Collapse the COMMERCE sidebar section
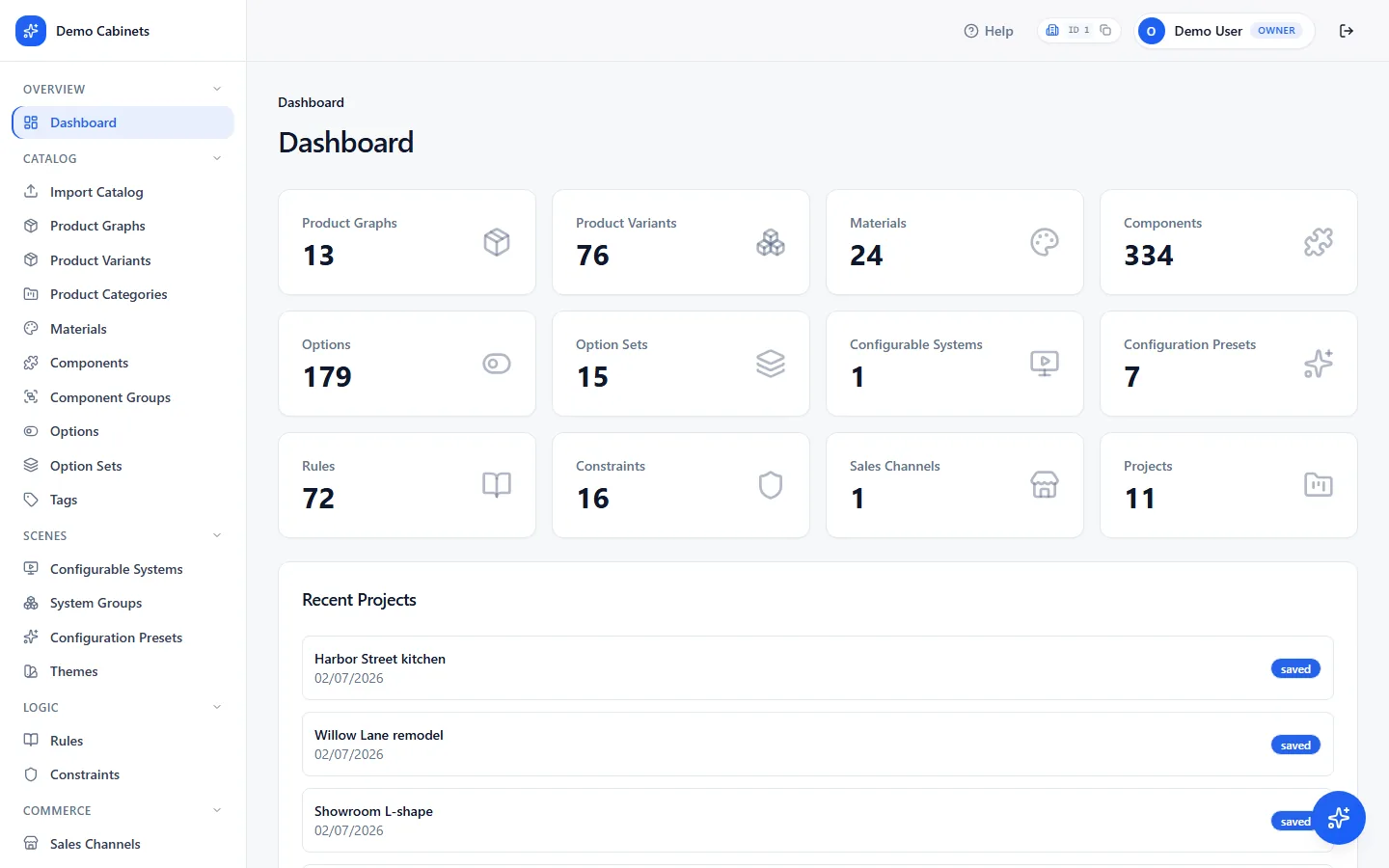1389x868 pixels. [217, 810]
